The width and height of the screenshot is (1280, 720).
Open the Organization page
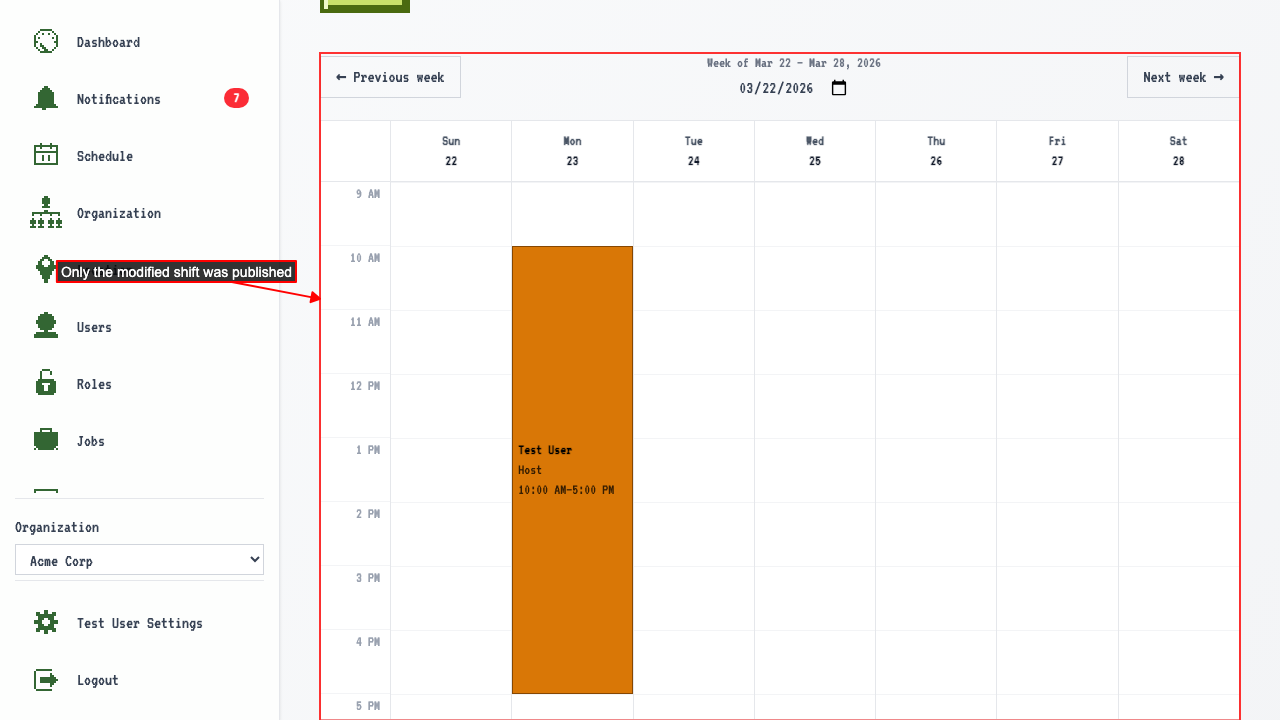pos(119,213)
